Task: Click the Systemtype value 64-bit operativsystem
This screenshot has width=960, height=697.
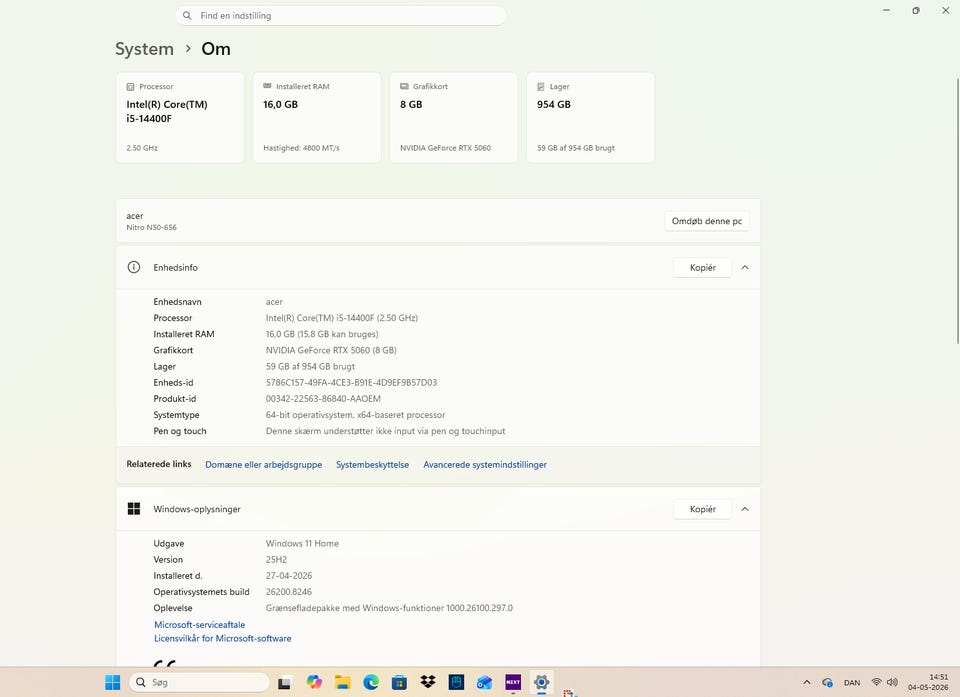Action: tap(355, 415)
